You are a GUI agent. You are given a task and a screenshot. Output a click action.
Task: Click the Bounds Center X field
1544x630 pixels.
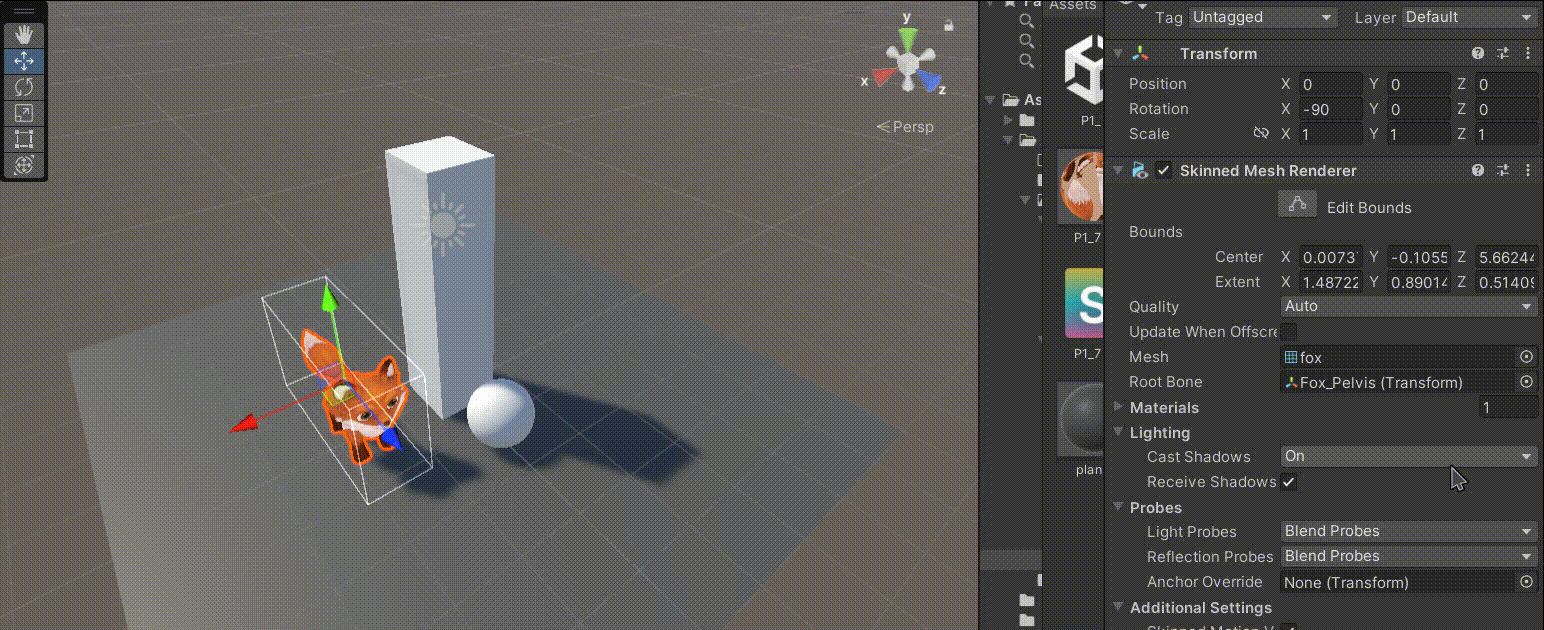(x=1331, y=257)
